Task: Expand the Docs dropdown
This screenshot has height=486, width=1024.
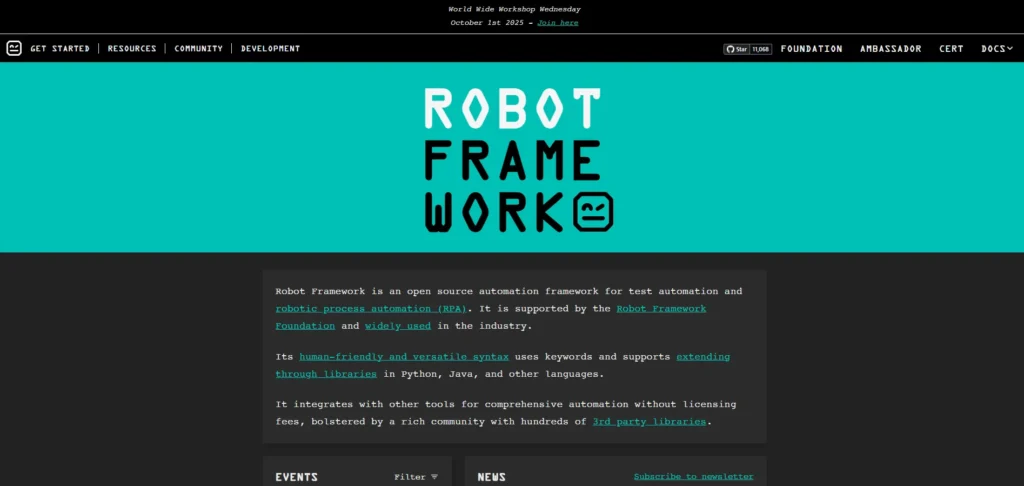Action: [x=997, y=49]
